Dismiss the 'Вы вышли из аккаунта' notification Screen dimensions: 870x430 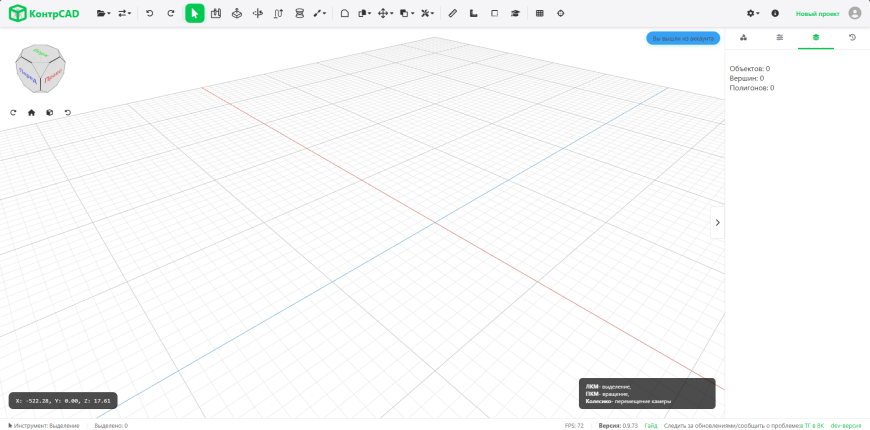point(683,38)
